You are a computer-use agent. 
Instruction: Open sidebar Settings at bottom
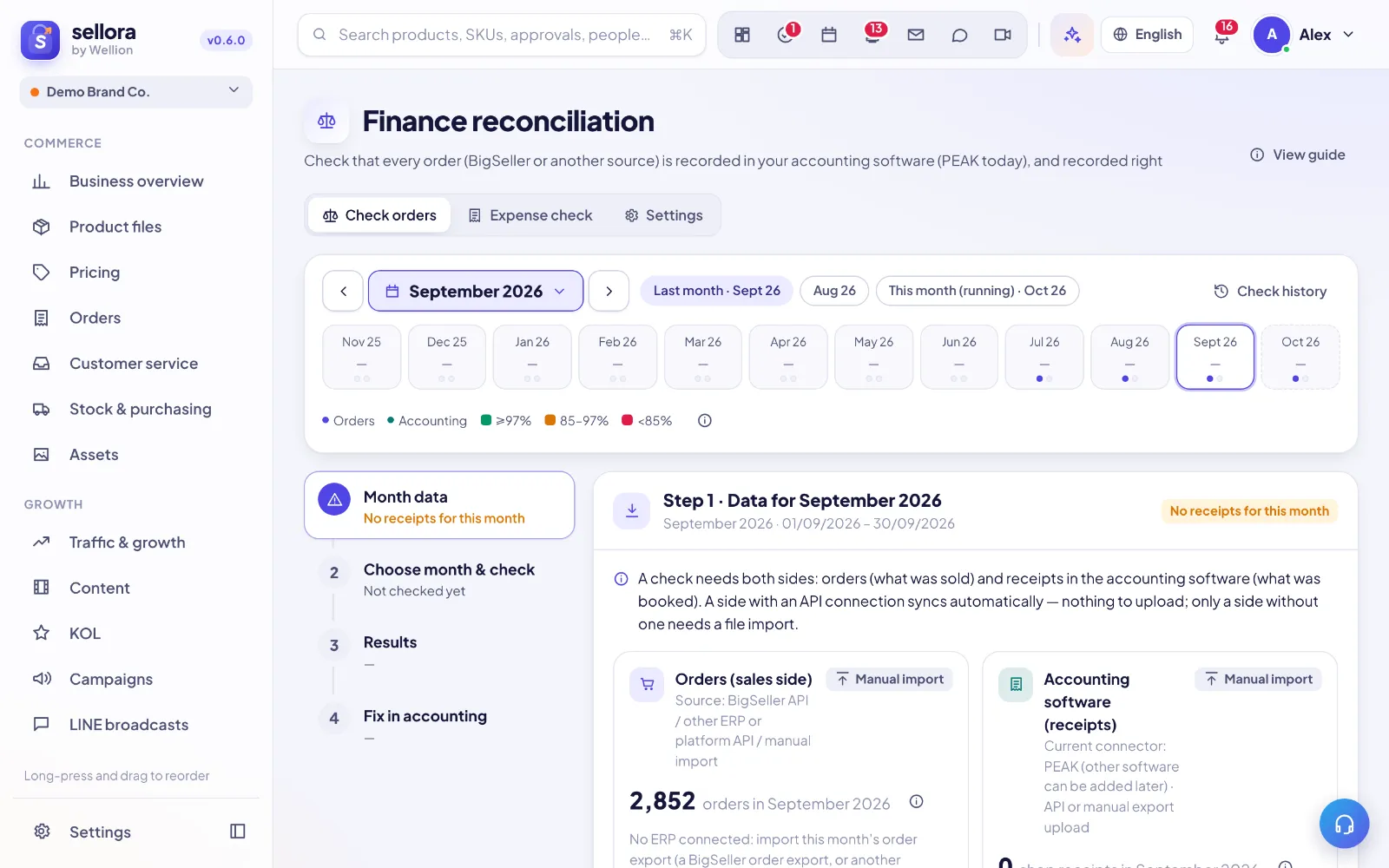pos(100,832)
